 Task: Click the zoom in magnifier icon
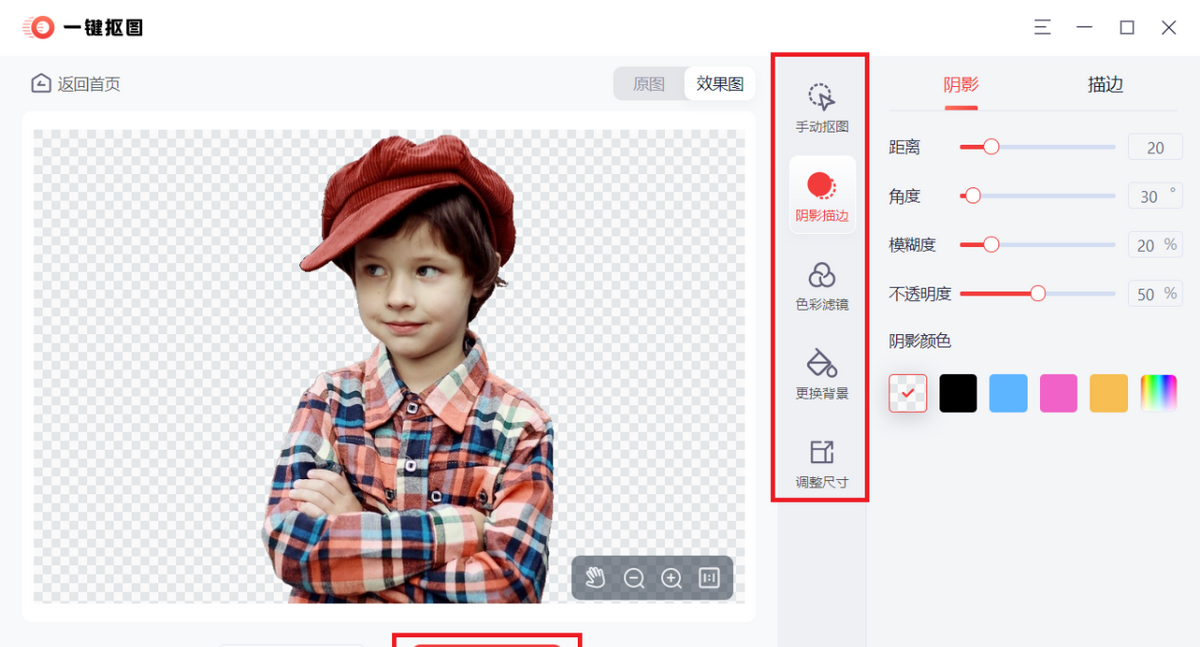coord(671,578)
